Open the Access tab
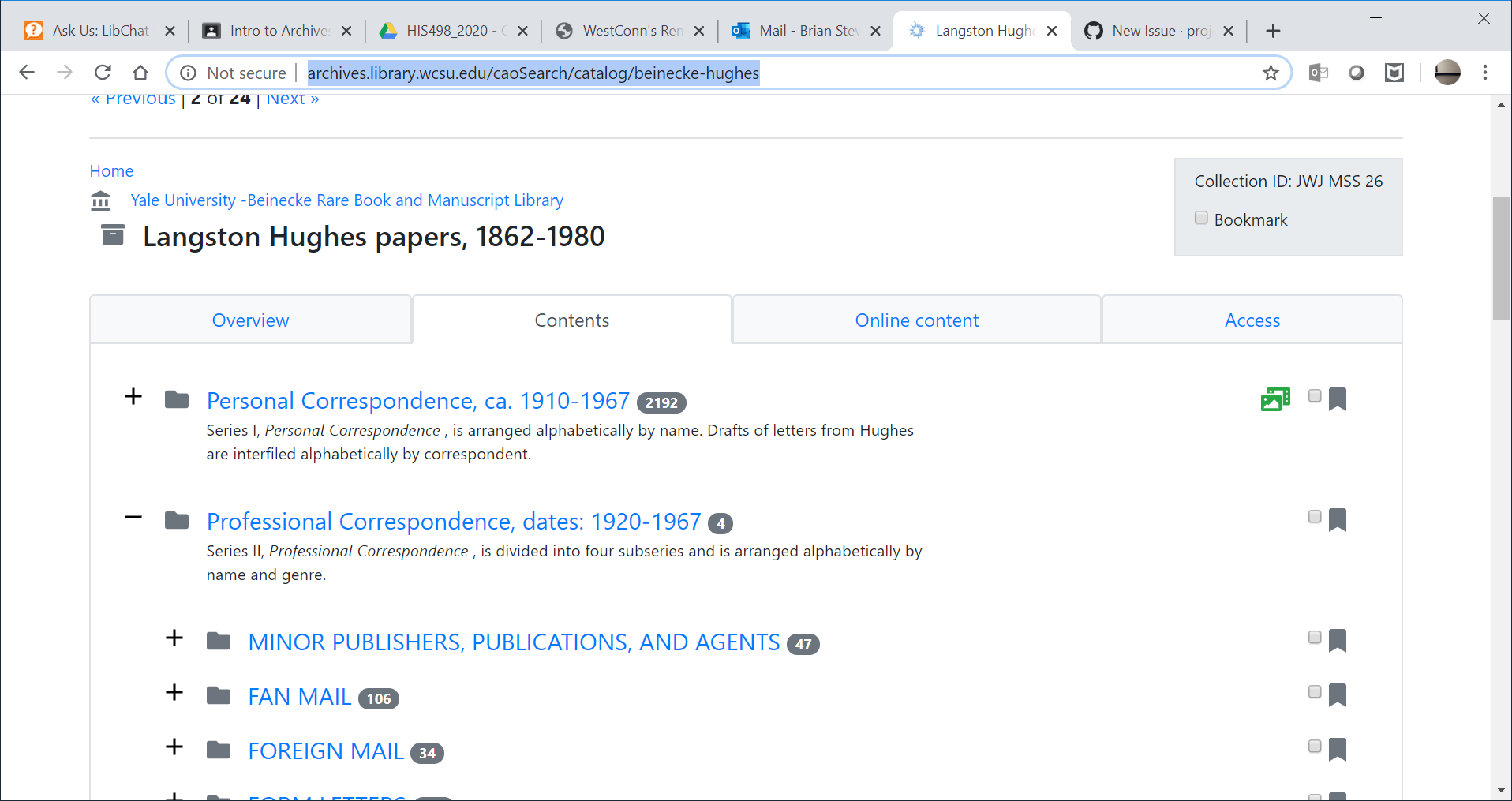This screenshot has width=1512, height=801. click(x=1252, y=320)
